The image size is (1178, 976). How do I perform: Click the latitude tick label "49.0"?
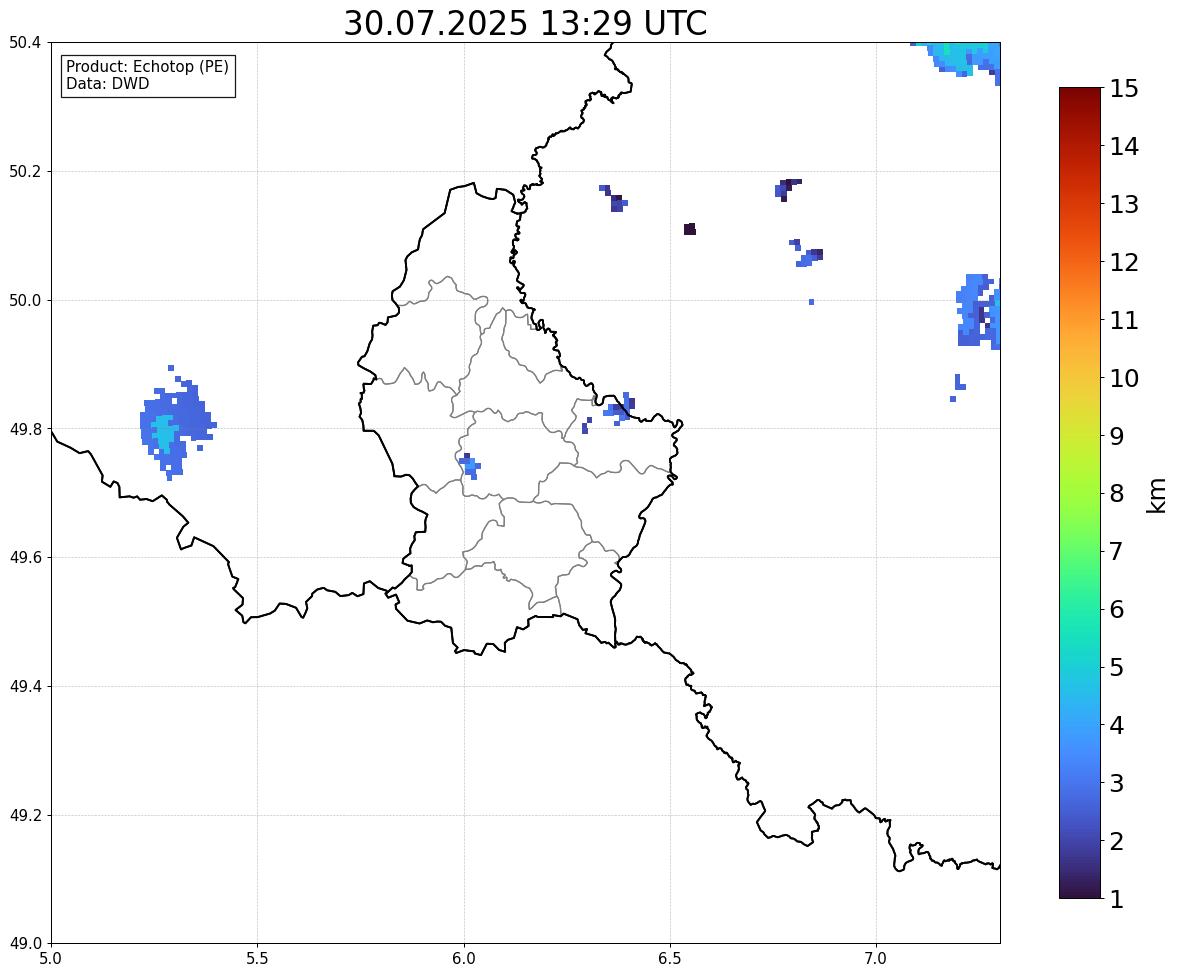[x=25, y=944]
